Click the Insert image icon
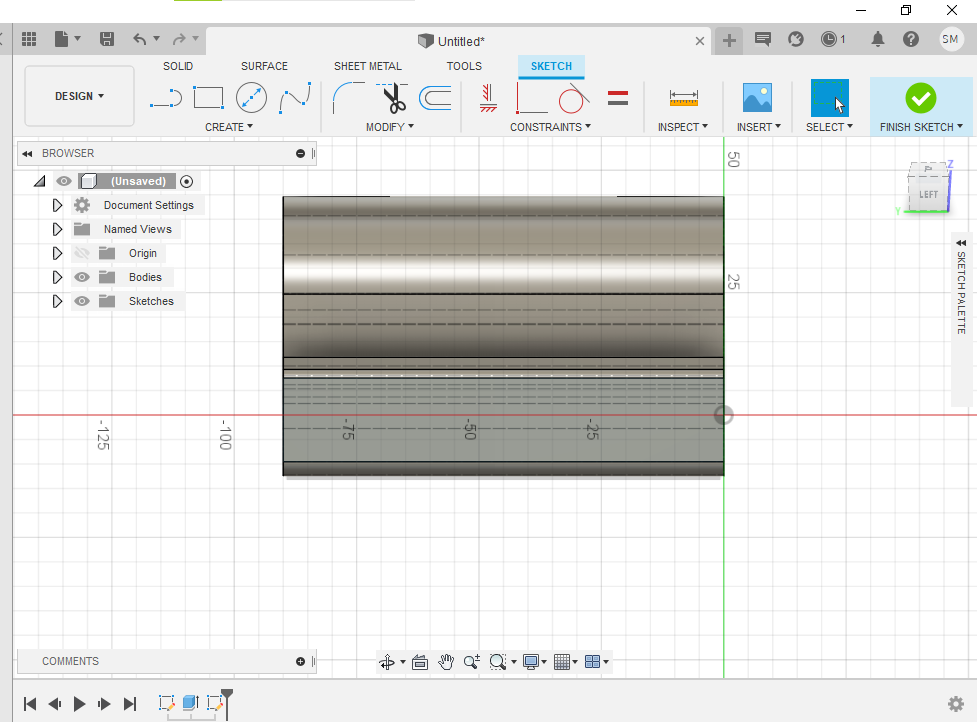 758,98
